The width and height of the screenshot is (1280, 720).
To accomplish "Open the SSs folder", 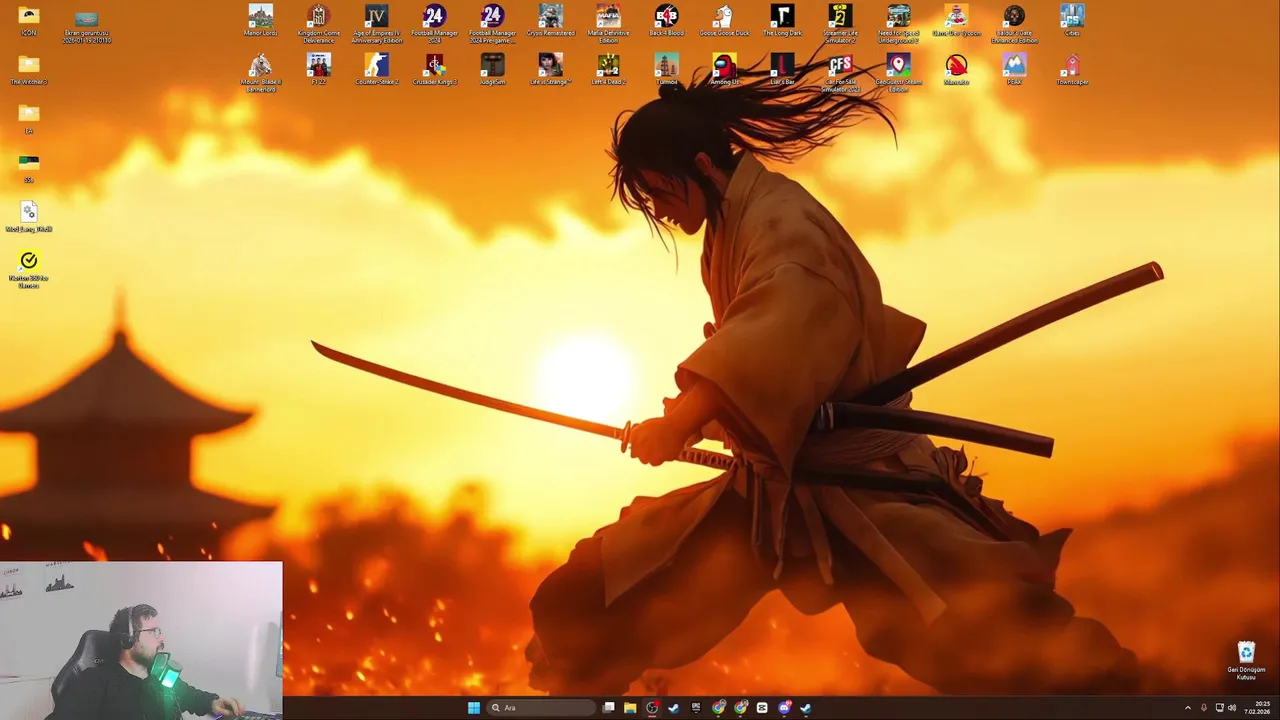I will [29, 167].
